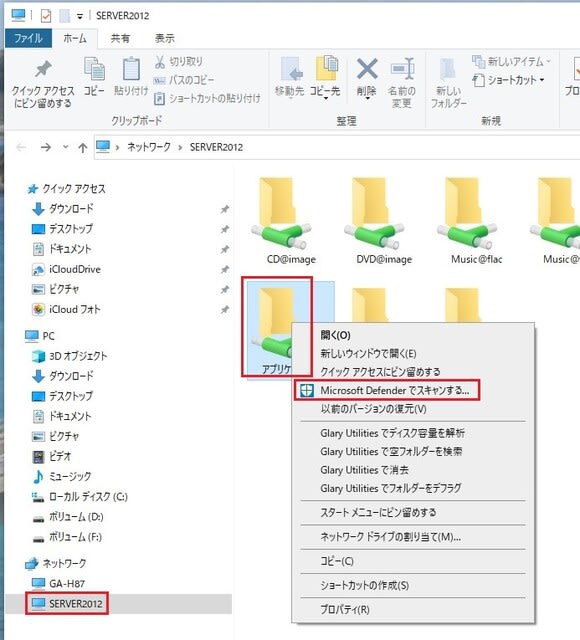Click the iCloudDrive icon in Quick Access
Viewport: 580px width, 640px height.
click(38, 269)
